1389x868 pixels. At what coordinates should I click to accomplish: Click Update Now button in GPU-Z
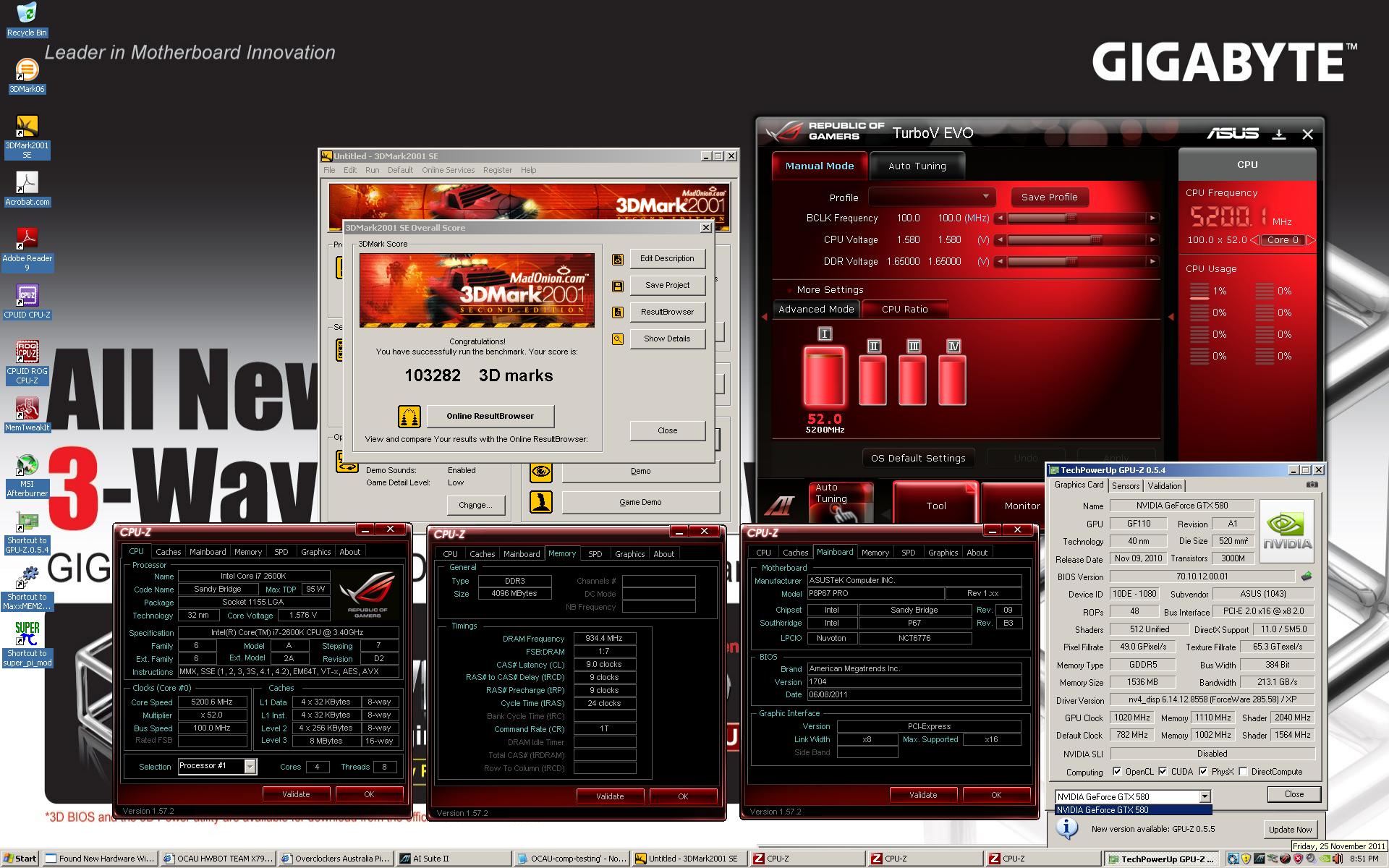click(x=1290, y=830)
